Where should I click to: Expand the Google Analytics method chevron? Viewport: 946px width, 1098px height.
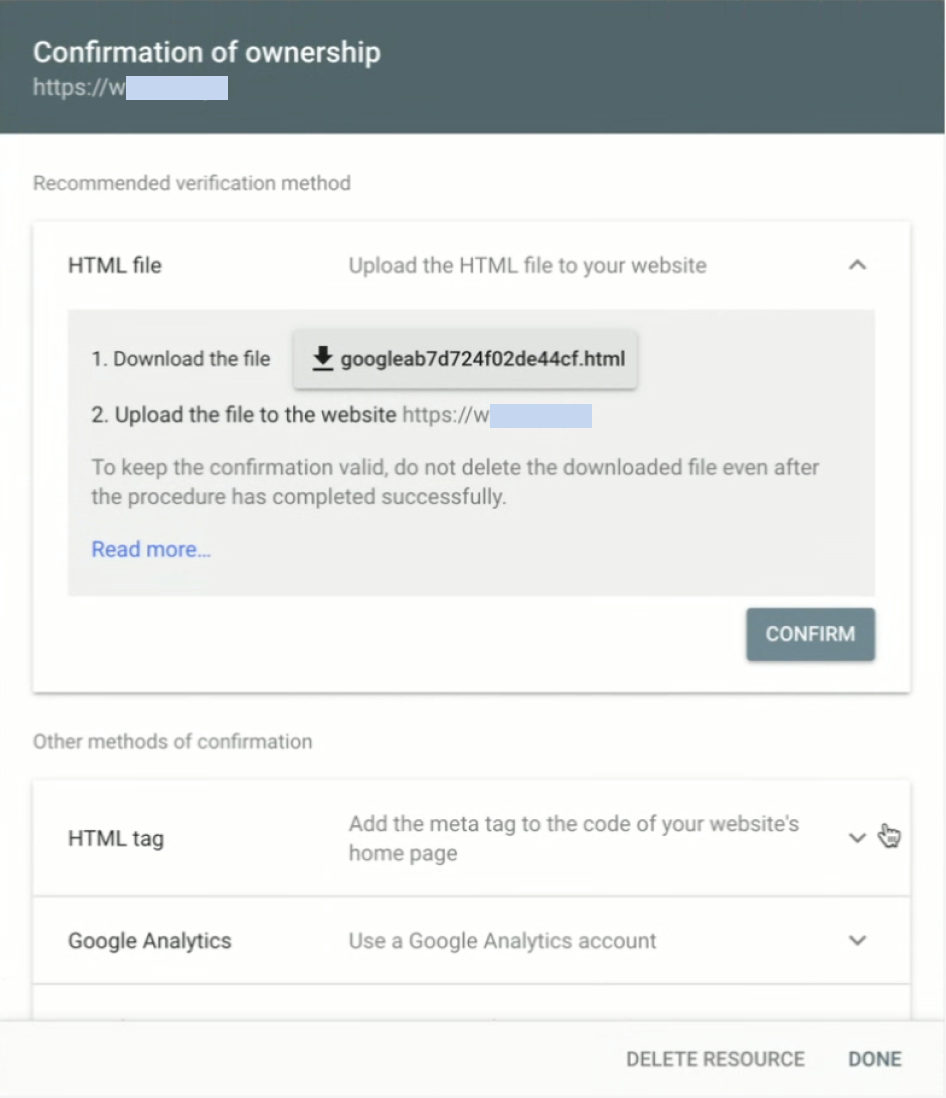[x=857, y=940]
